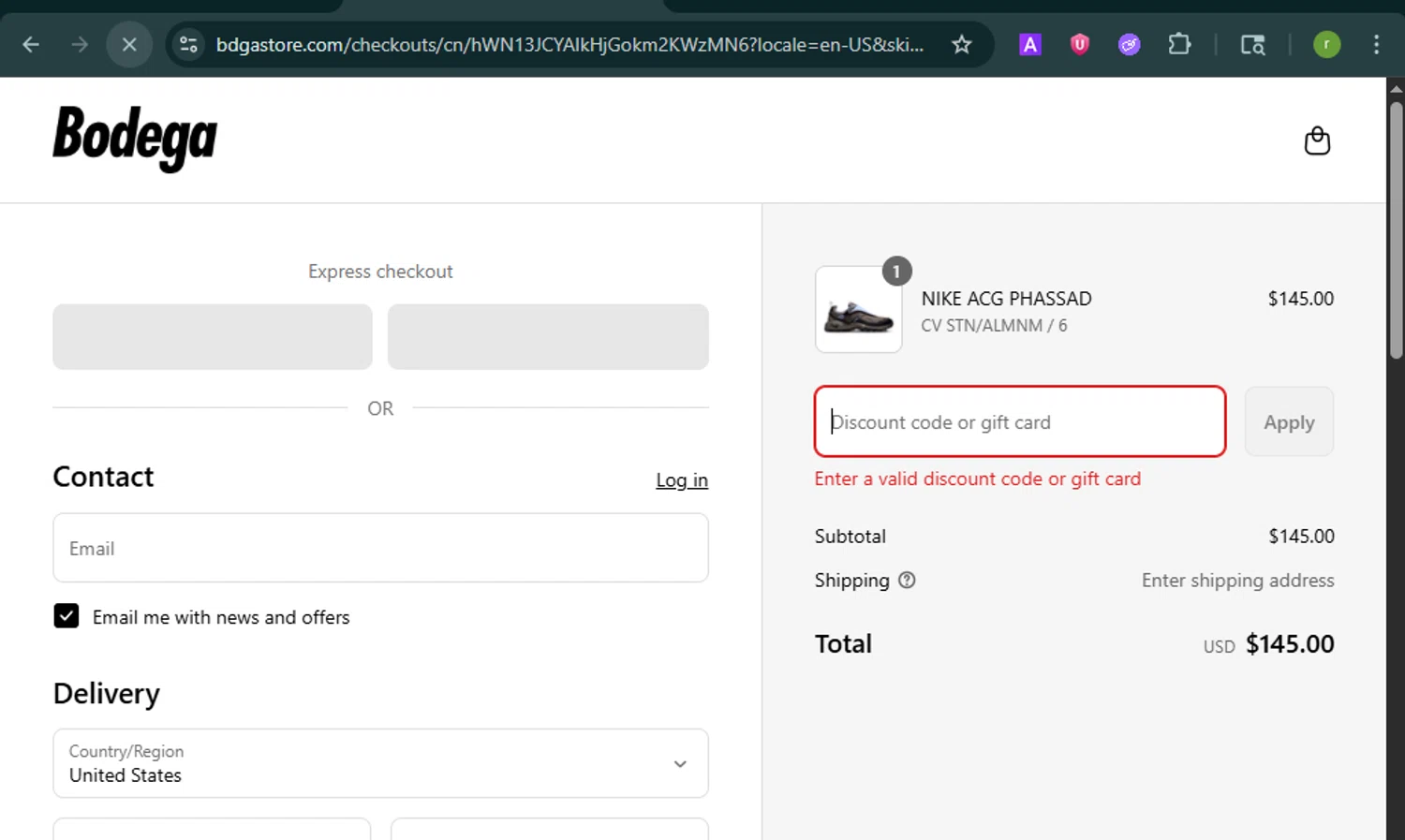1405x840 pixels.
Task: Click the Log in link
Action: pos(682,480)
